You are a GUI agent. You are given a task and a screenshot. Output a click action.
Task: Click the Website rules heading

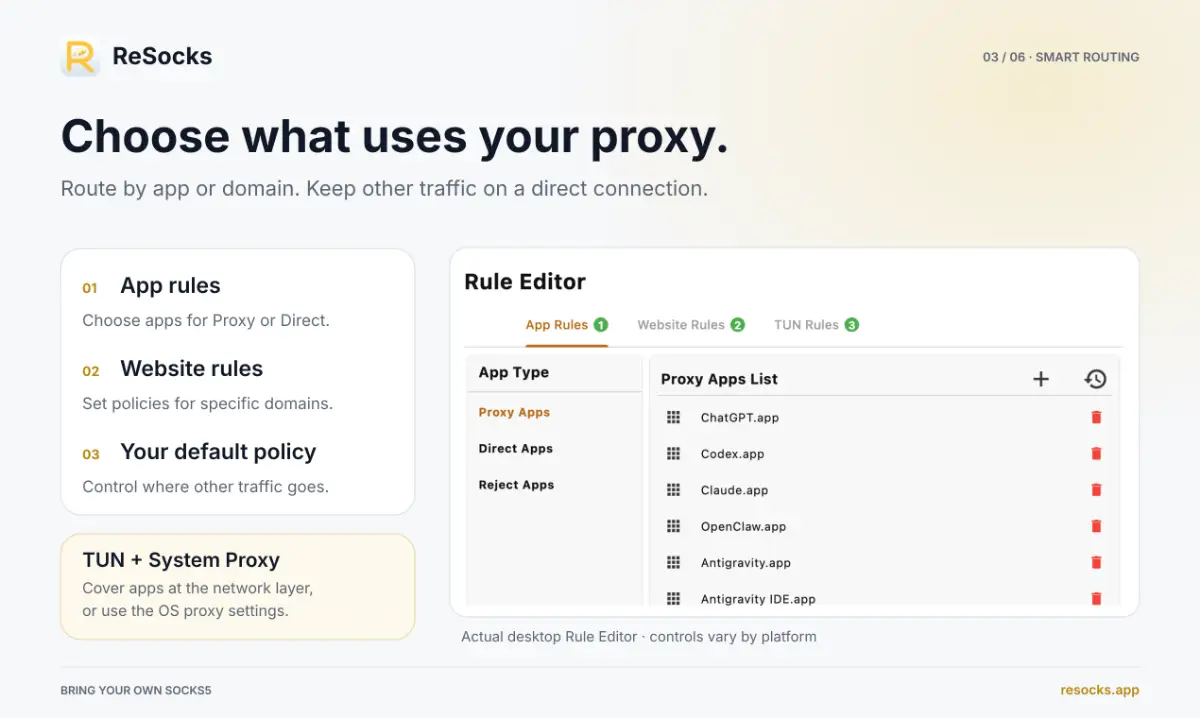(191, 369)
